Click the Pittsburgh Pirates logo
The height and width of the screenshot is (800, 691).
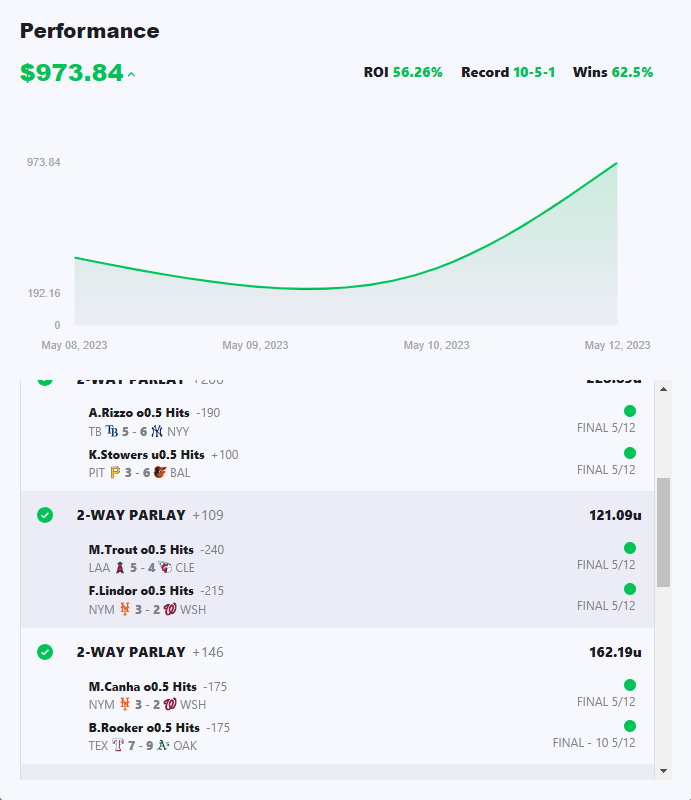[x=115, y=472]
